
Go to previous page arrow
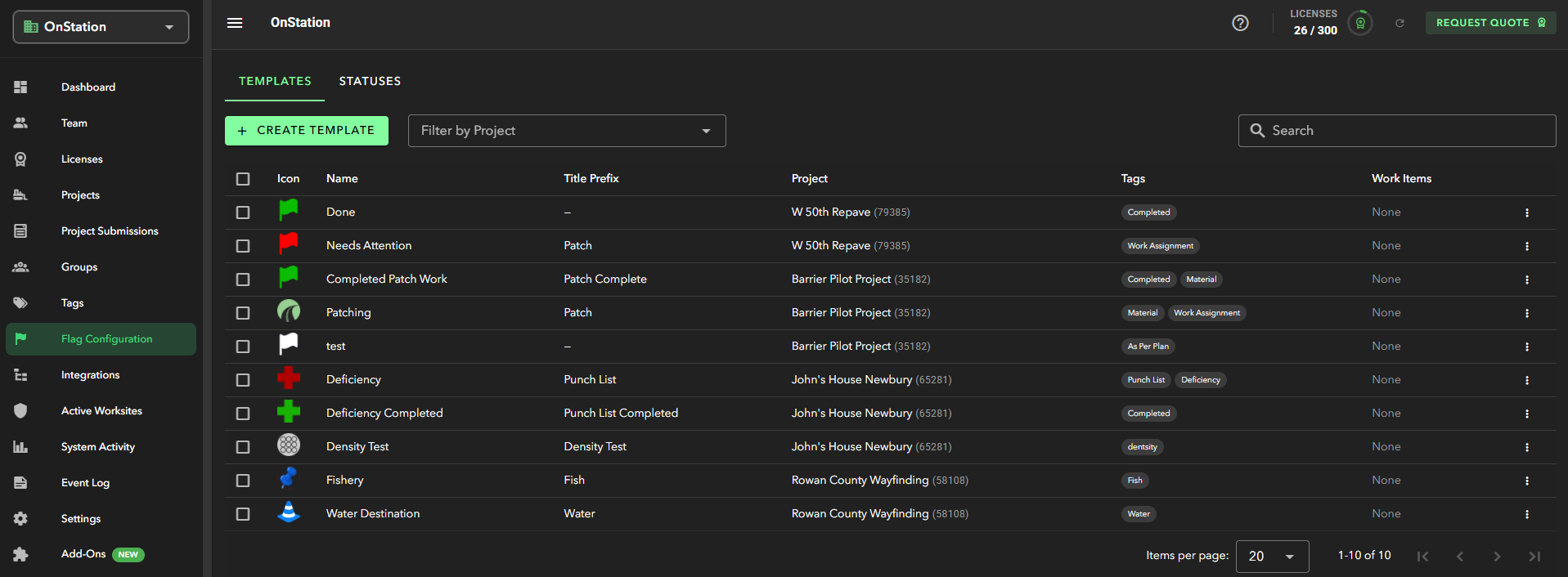[1459, 556]
